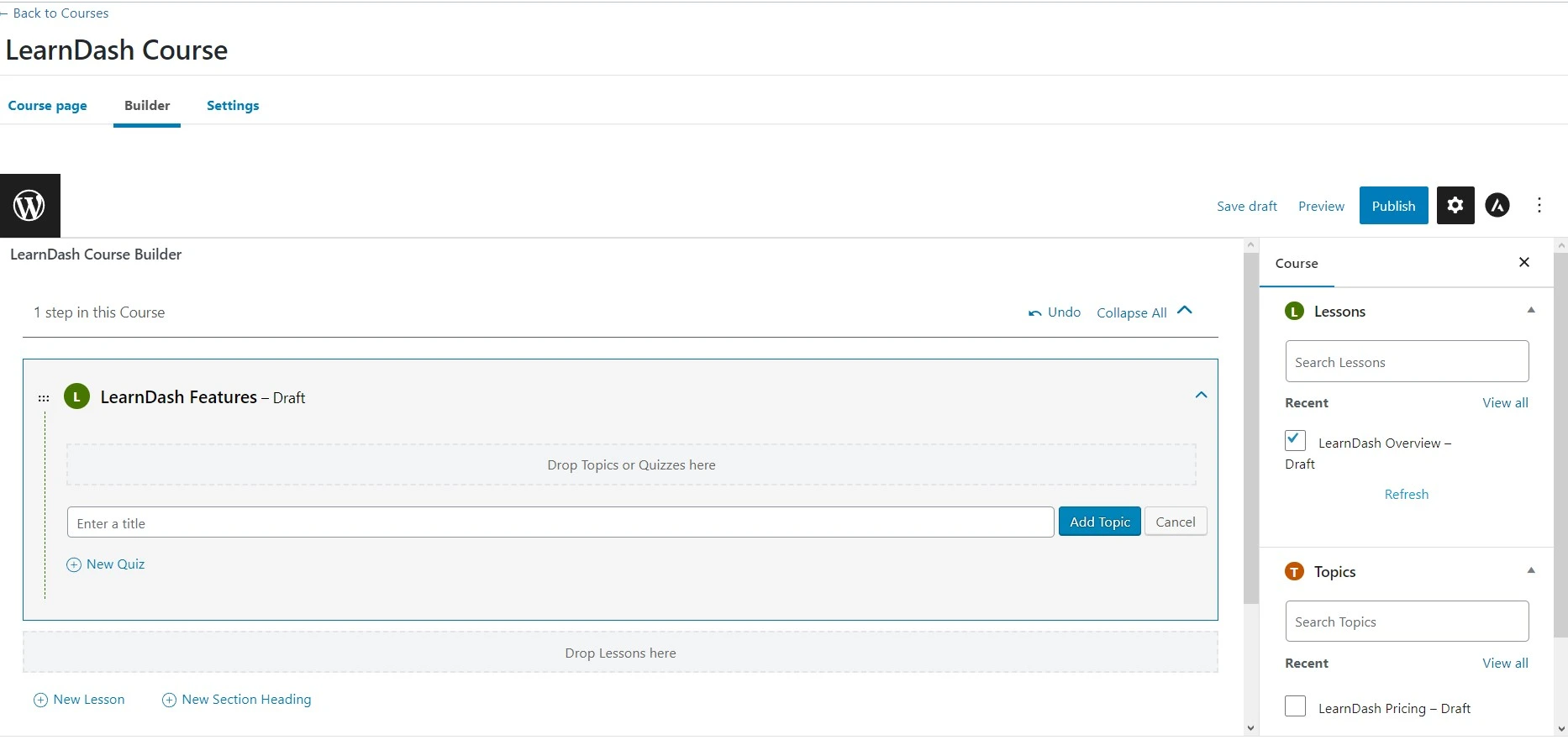1568x745 pixels.
Task: Click the New Quiz link
Action: coord(116,564)
